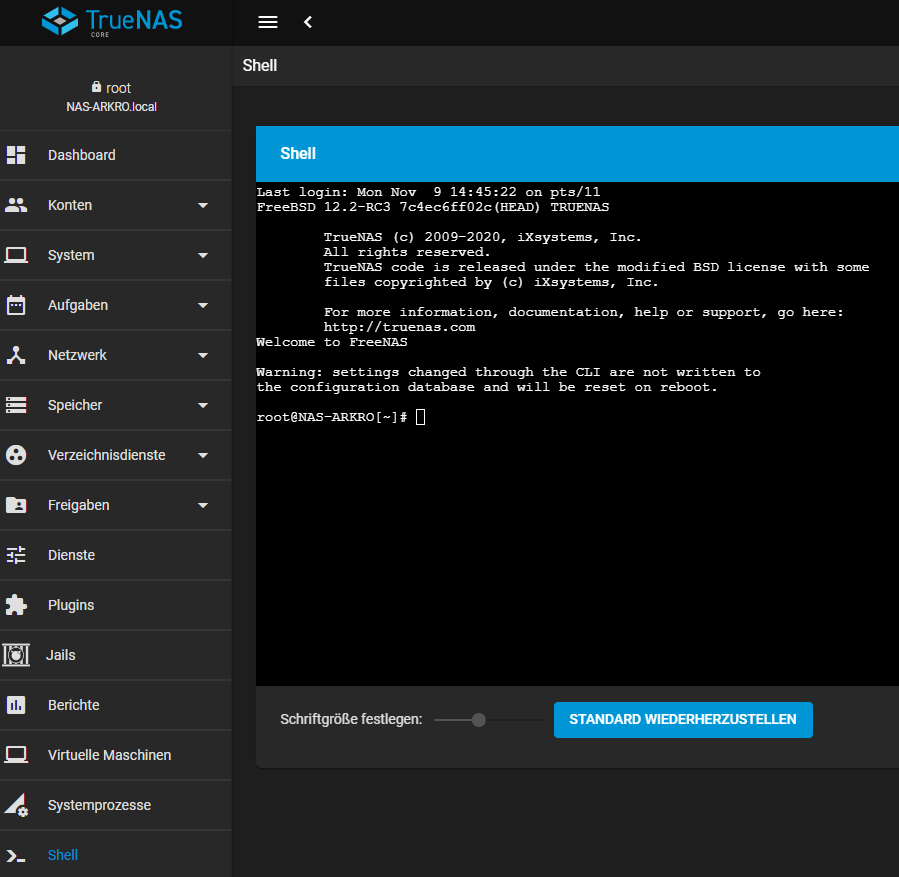Collapse sidebar with the left chevron
The image size is (899, 877).
coord(308,22)
